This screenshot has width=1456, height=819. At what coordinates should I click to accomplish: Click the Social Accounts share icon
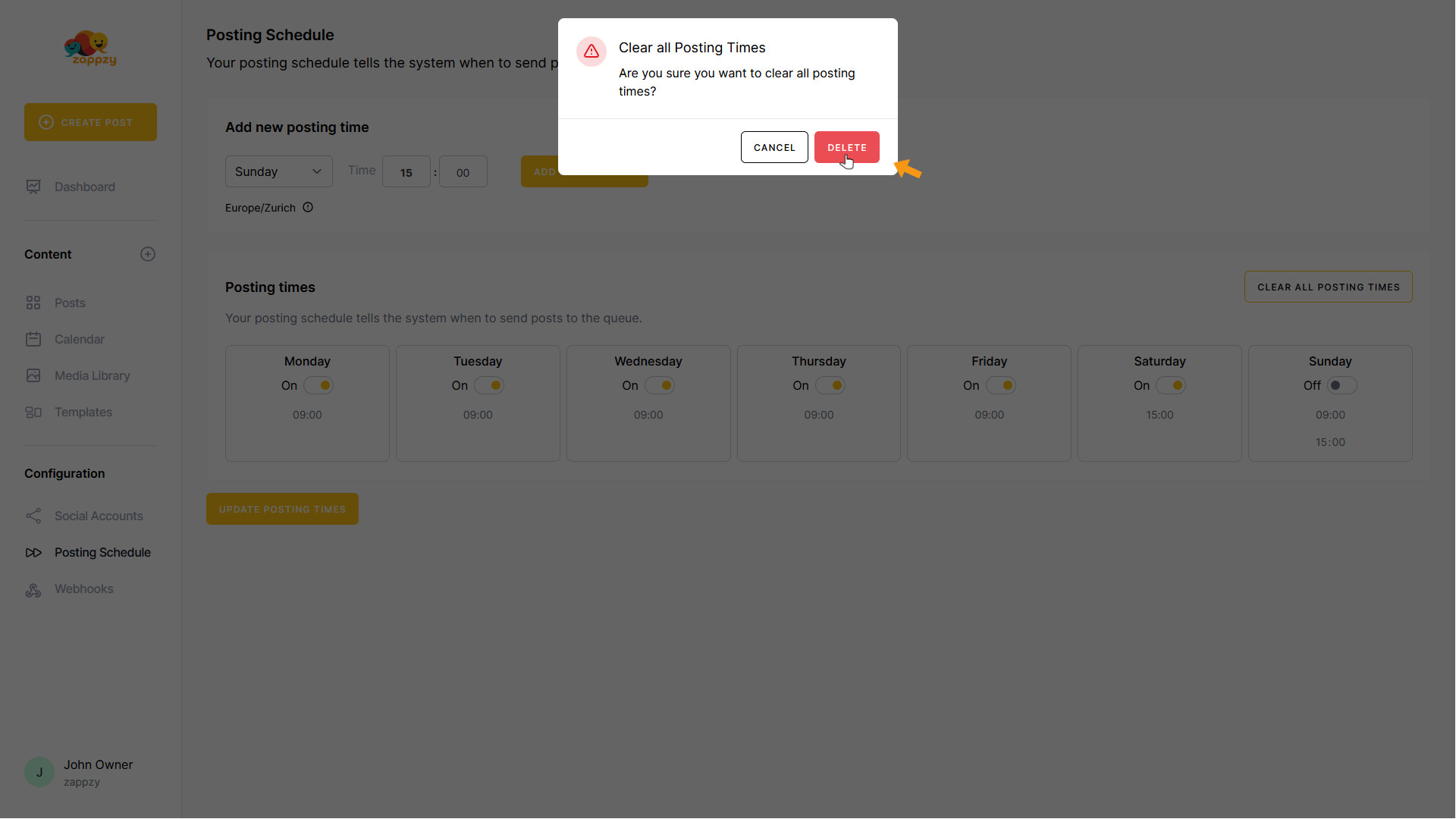[33, 516]
